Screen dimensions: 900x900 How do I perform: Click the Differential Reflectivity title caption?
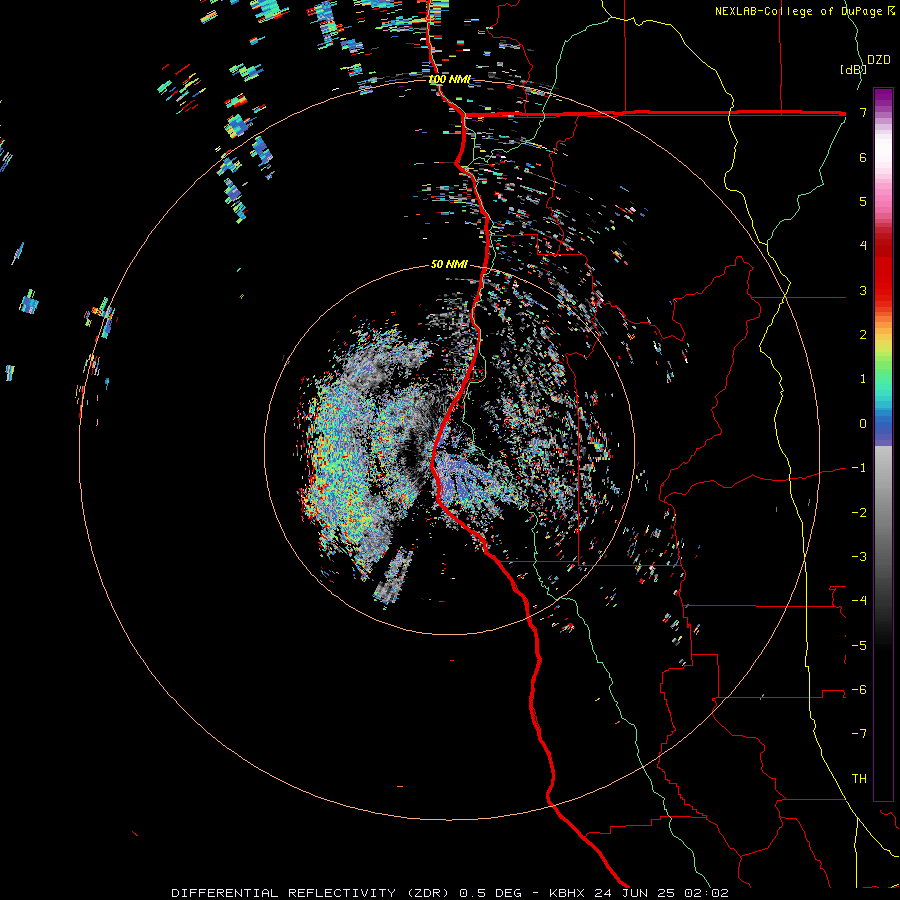[450, 893]
